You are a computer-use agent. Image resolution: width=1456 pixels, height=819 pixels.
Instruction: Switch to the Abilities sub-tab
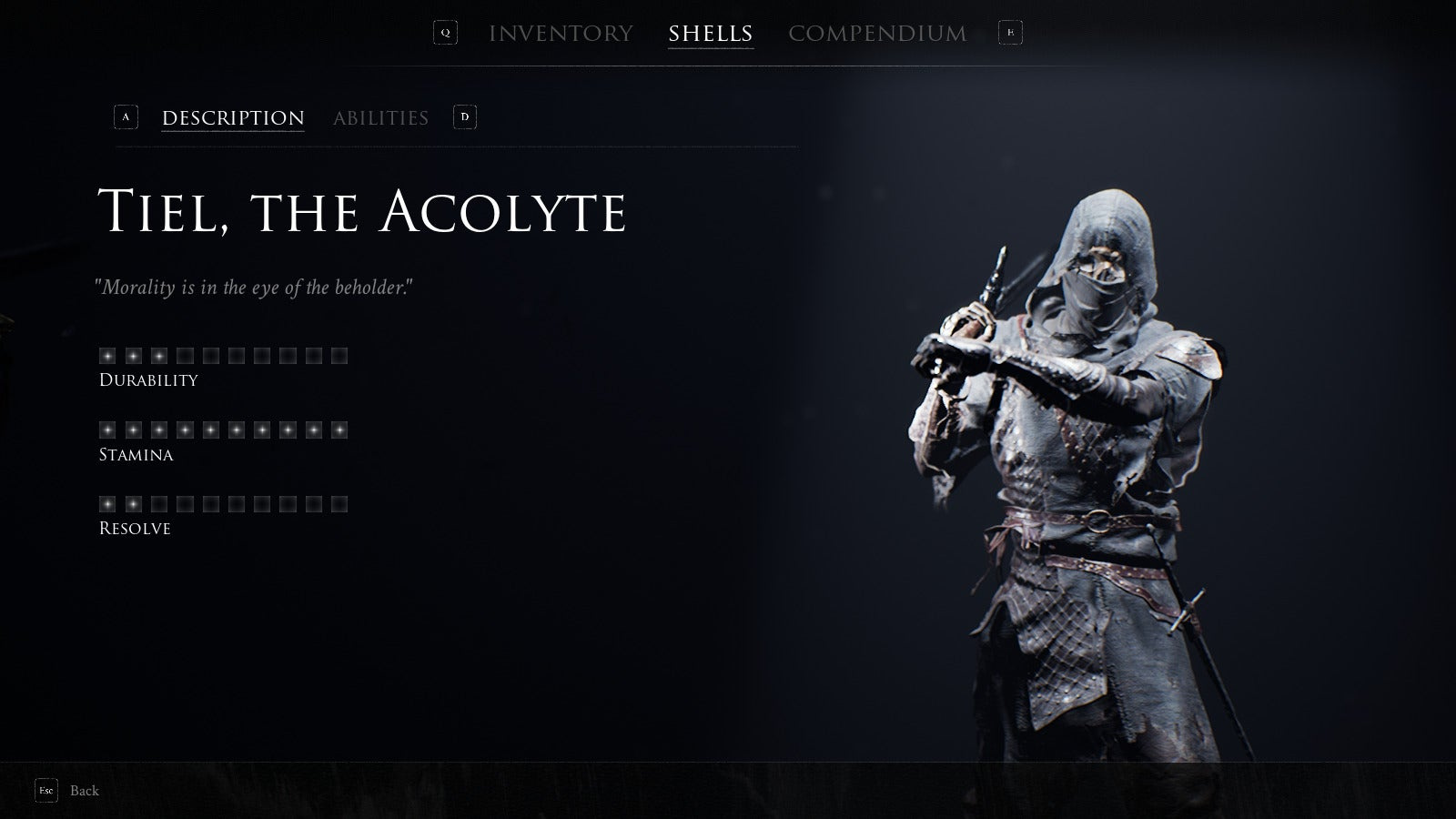[380, 118]
